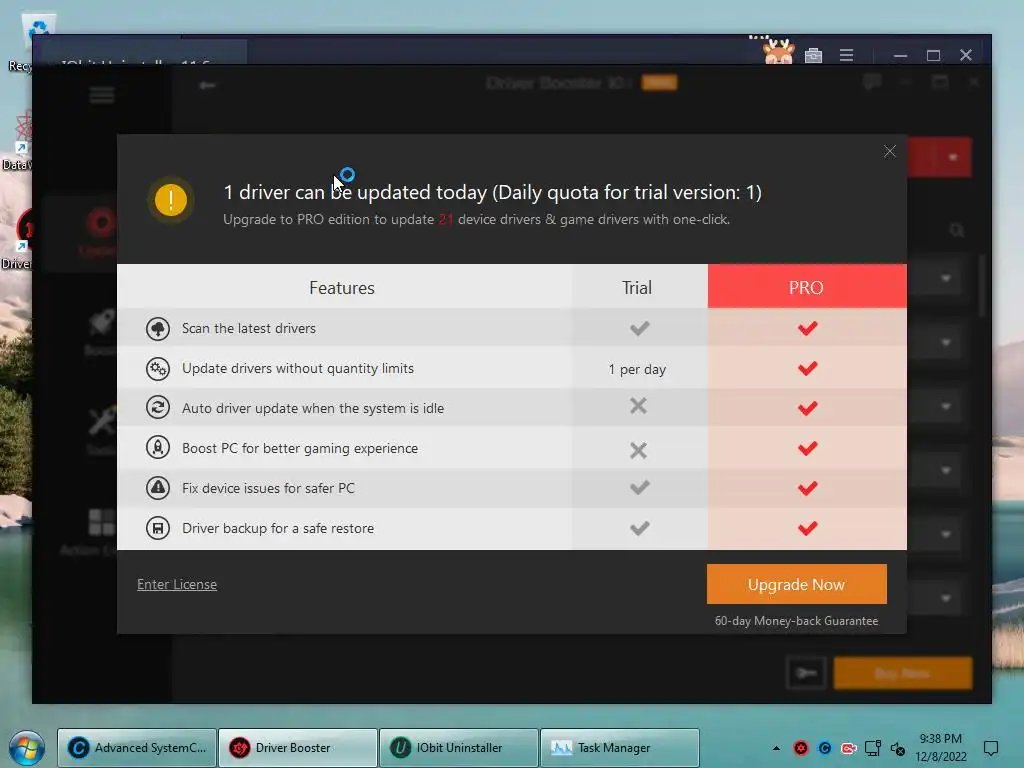This screenshot has width=1024, height=768.
Task: Click PRO checkmark for Update drivers without limits
Action: click(808, 368)
